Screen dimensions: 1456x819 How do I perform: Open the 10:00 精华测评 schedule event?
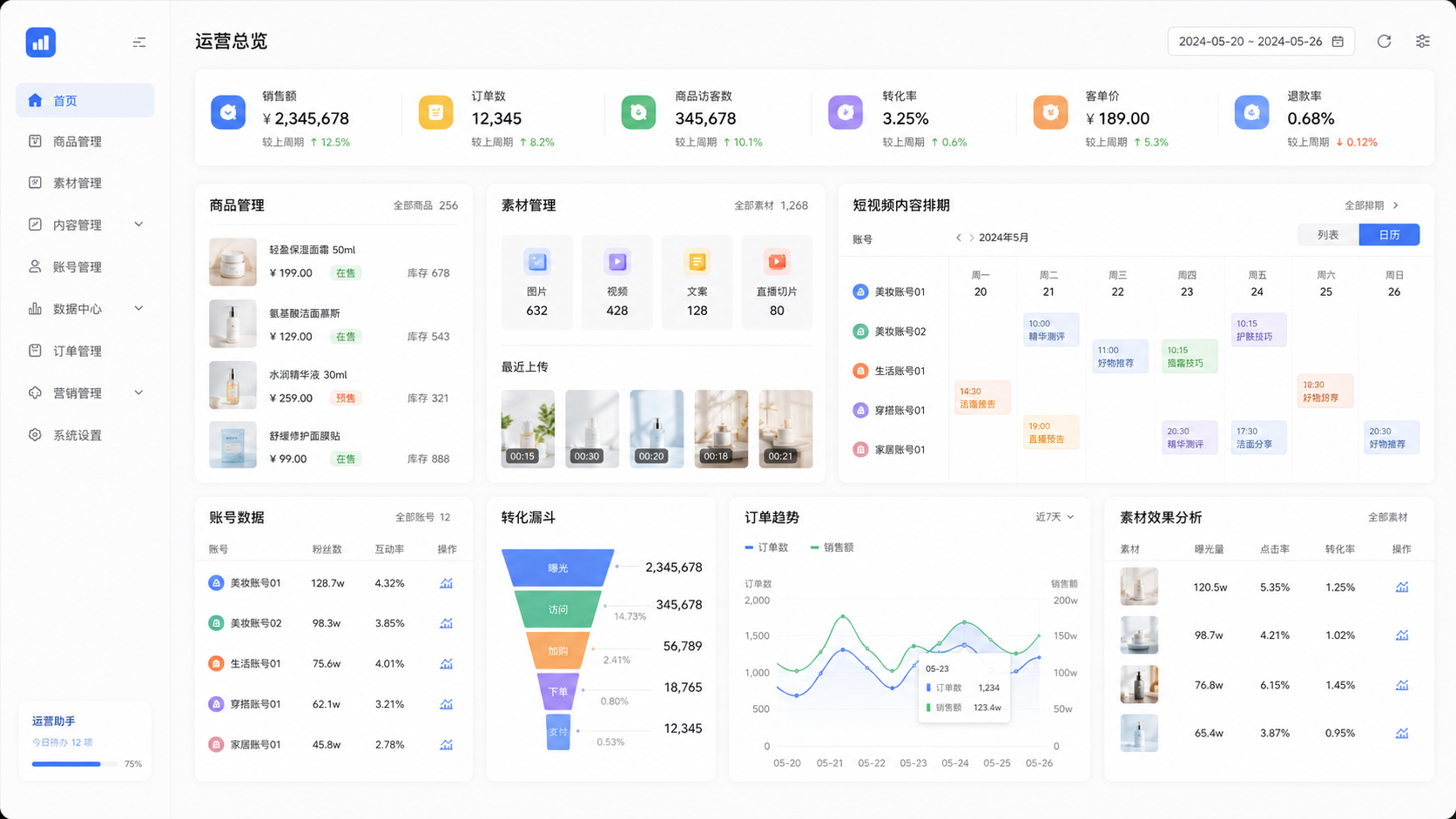pos(1051,330)
